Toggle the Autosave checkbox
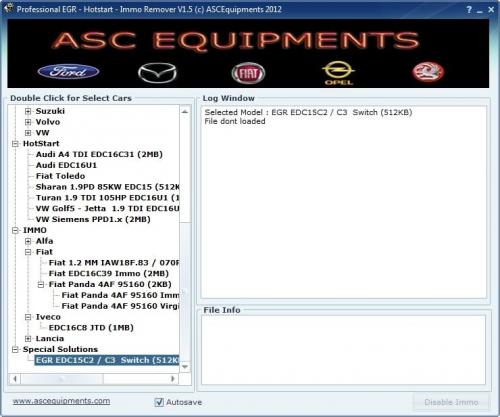 tap(159, 402)
